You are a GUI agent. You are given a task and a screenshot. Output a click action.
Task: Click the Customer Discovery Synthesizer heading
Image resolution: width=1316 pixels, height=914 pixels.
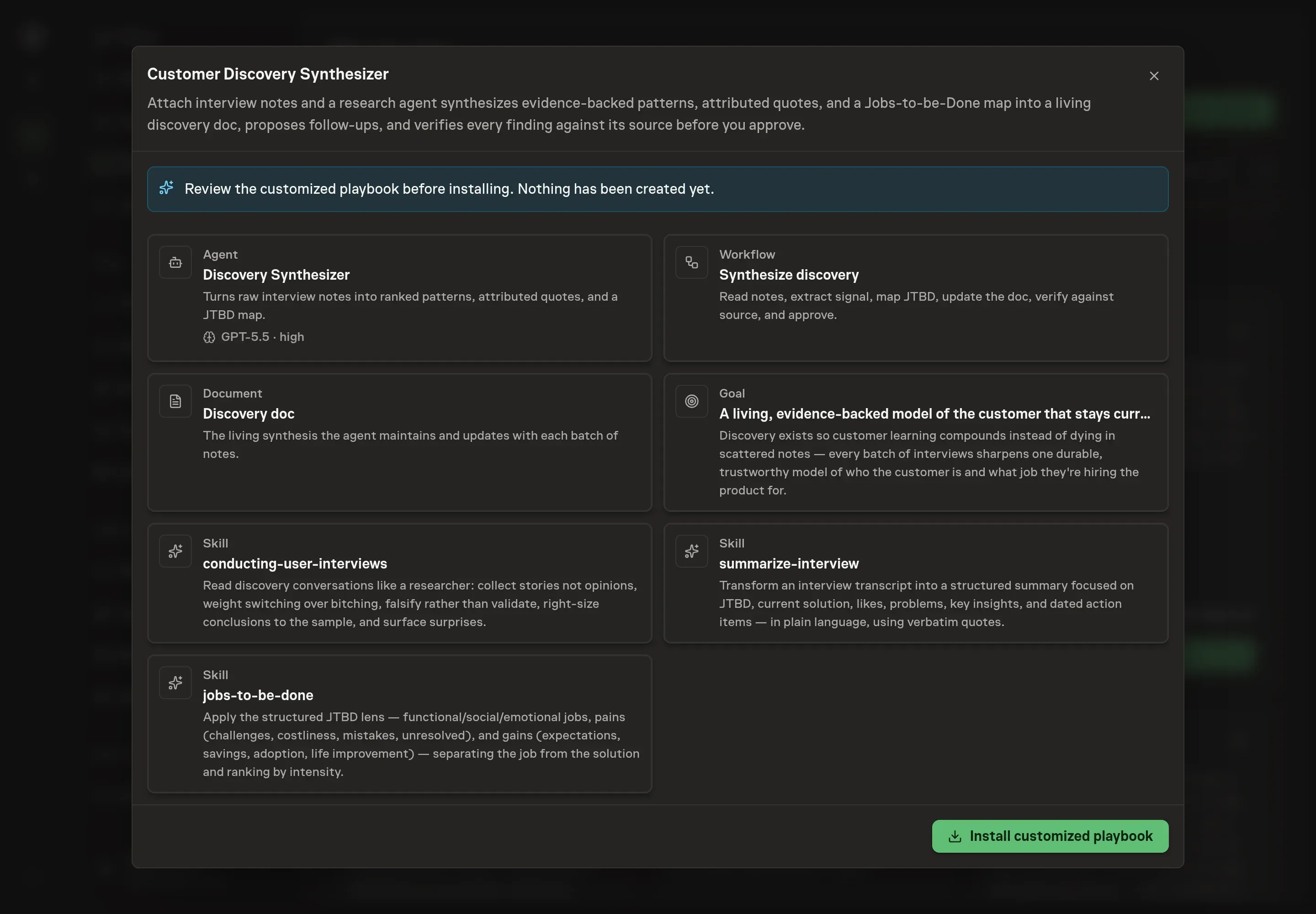click(267, 74)
